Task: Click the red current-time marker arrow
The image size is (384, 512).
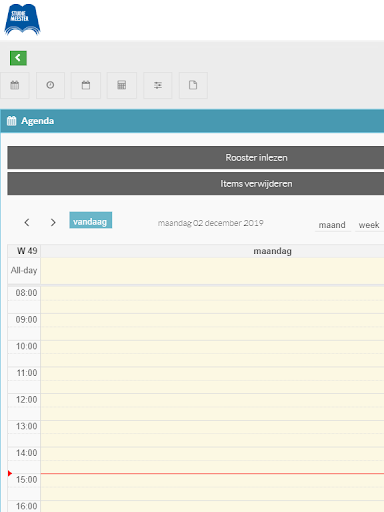Action: pyautogui.click(x=10, y=473)
